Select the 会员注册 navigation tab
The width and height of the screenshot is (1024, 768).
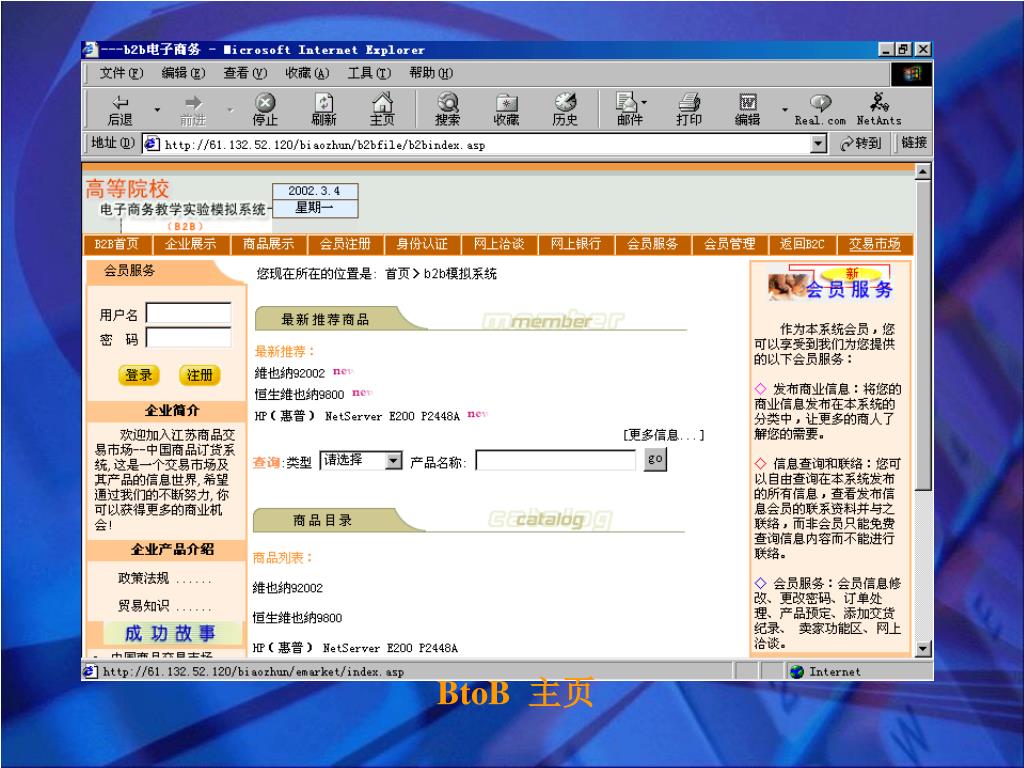345,244
